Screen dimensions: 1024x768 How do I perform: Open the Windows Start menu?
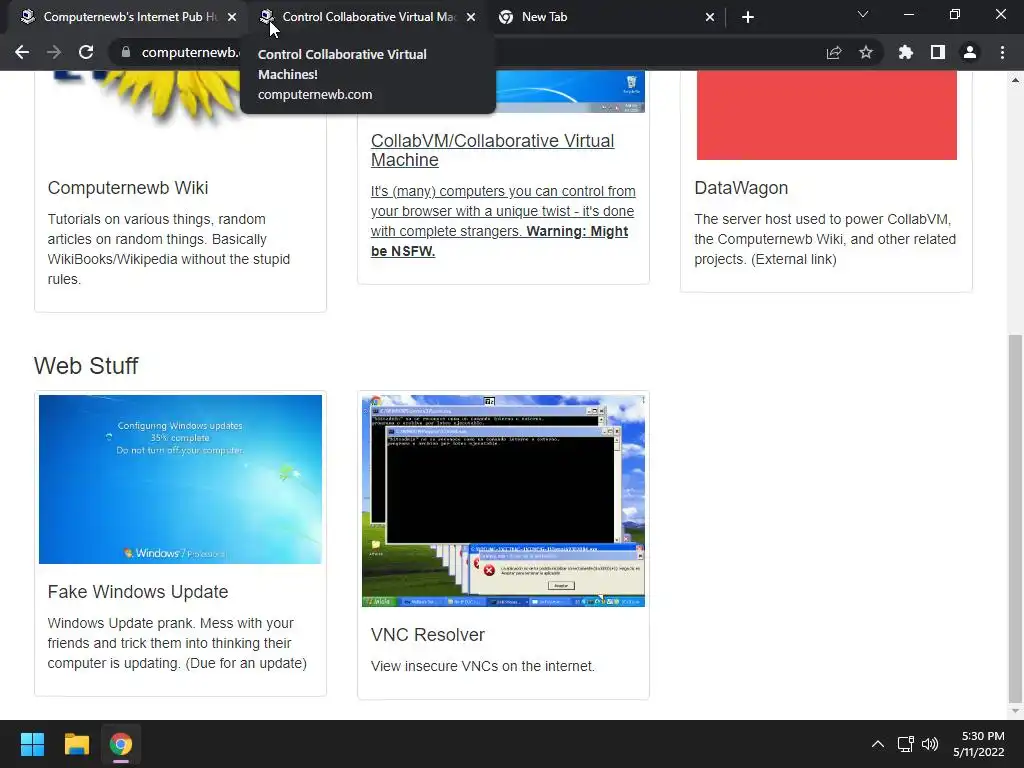tap(32, 744)
